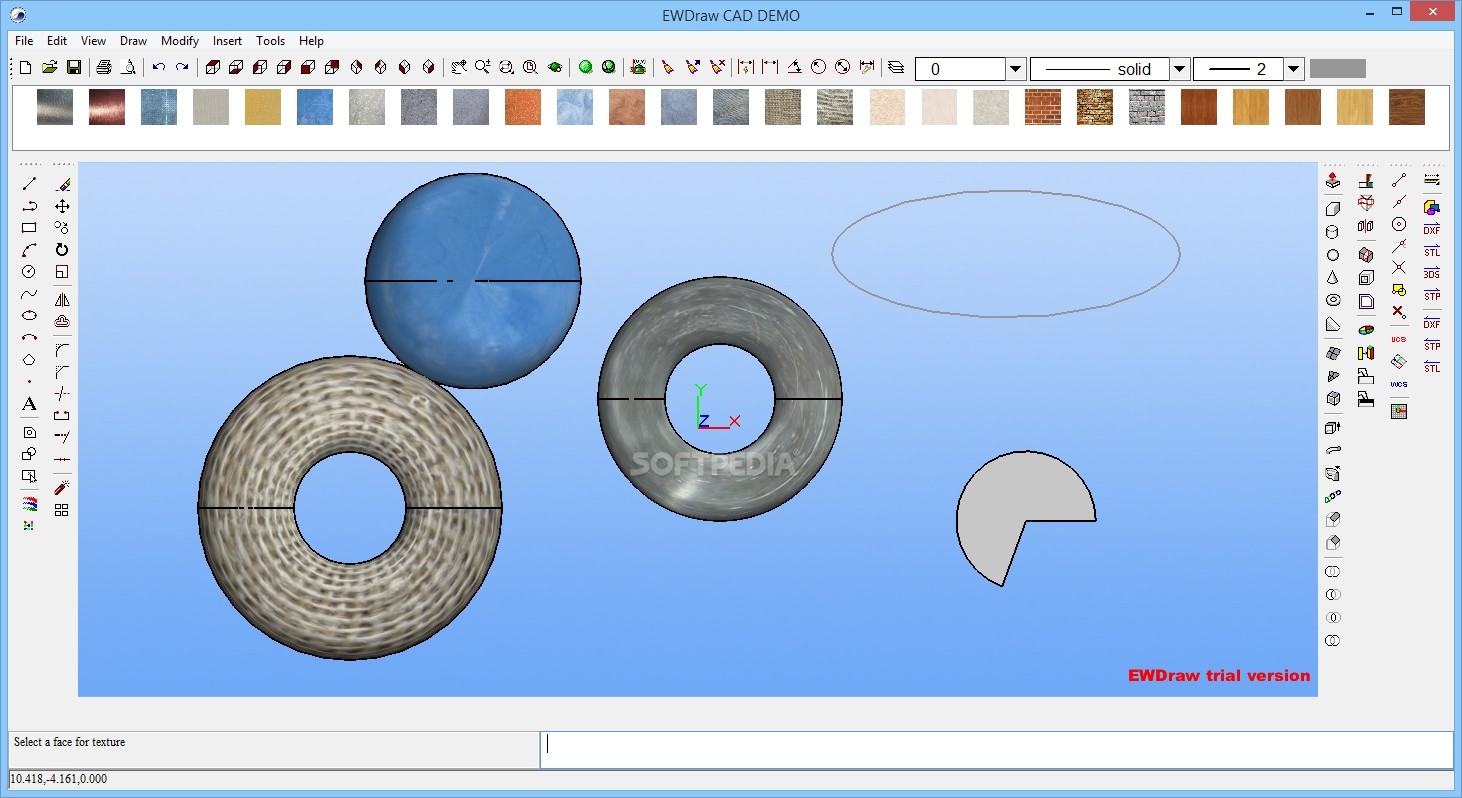
Task: Open the File menu
Action: coord(24,41)
